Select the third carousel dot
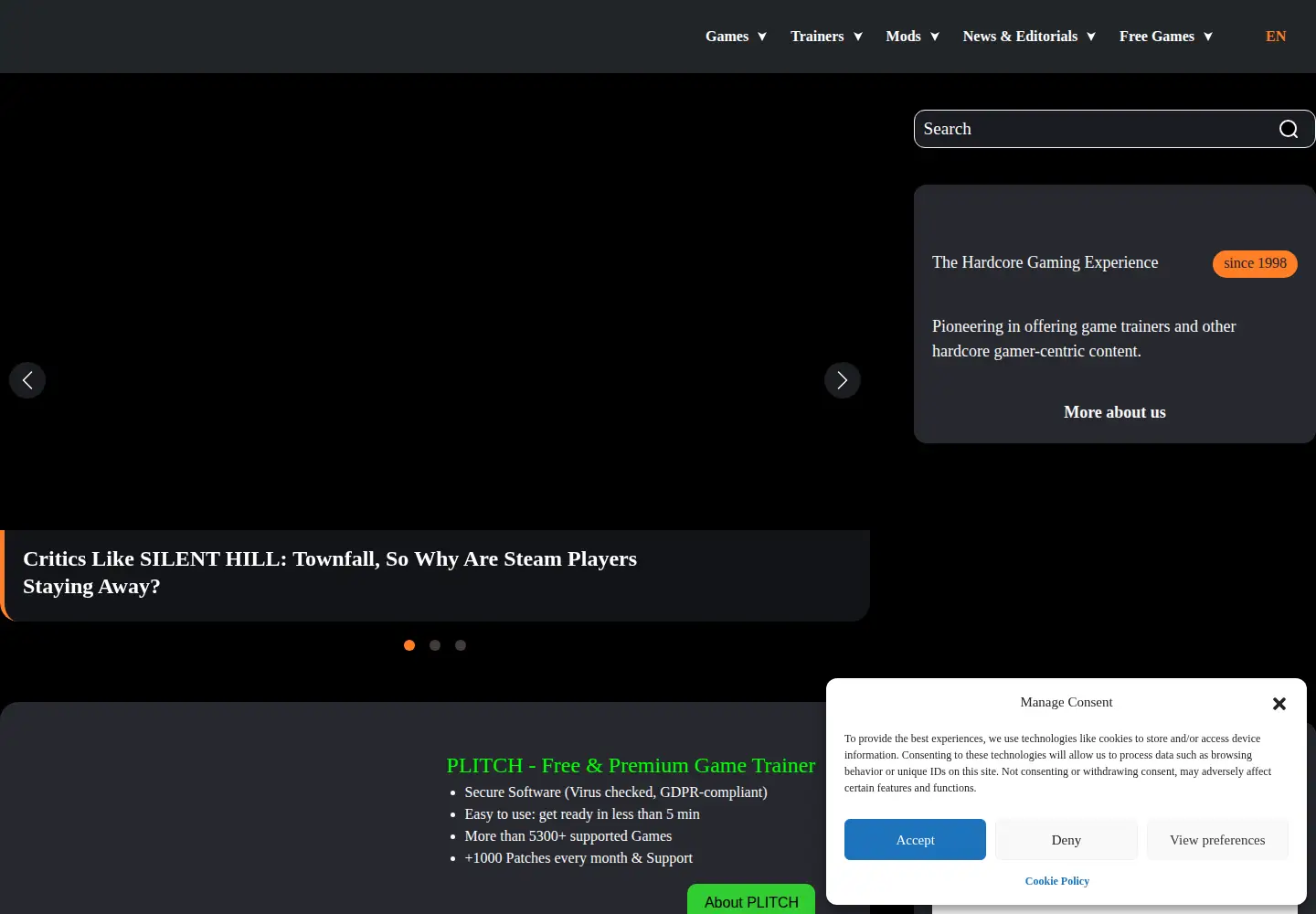The image size is (1316, 914). tap(461, 645)
